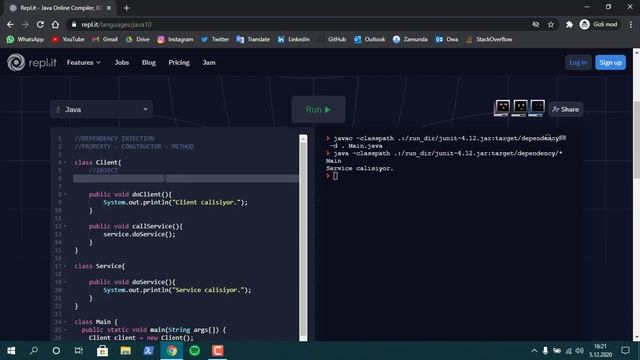Select the first user avatar thumbnail
Viewport: 640px width, 360px height.
click(502, 108)
